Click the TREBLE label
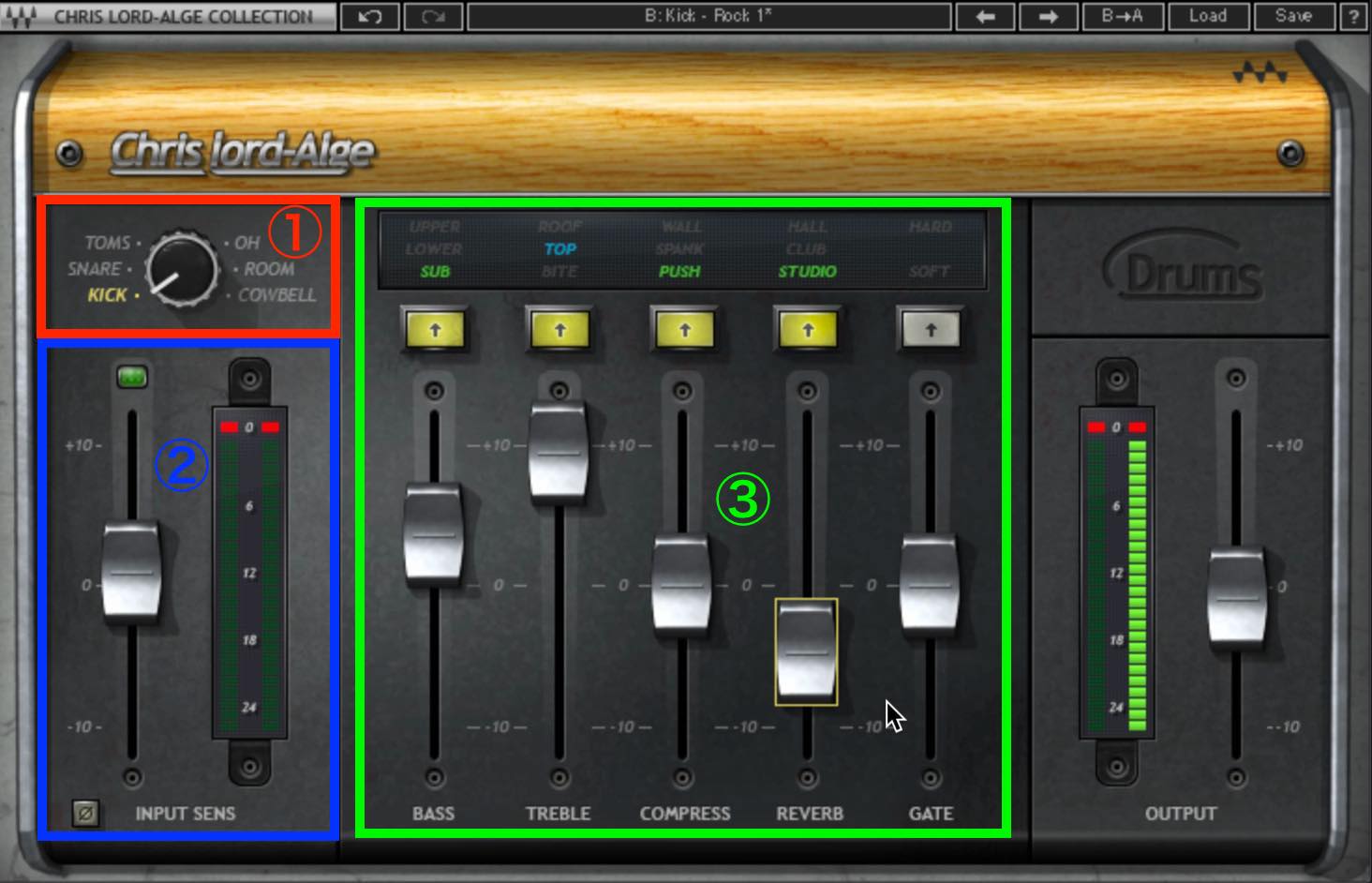Screen dimensions: 1372x883 [x=559, y=814]
